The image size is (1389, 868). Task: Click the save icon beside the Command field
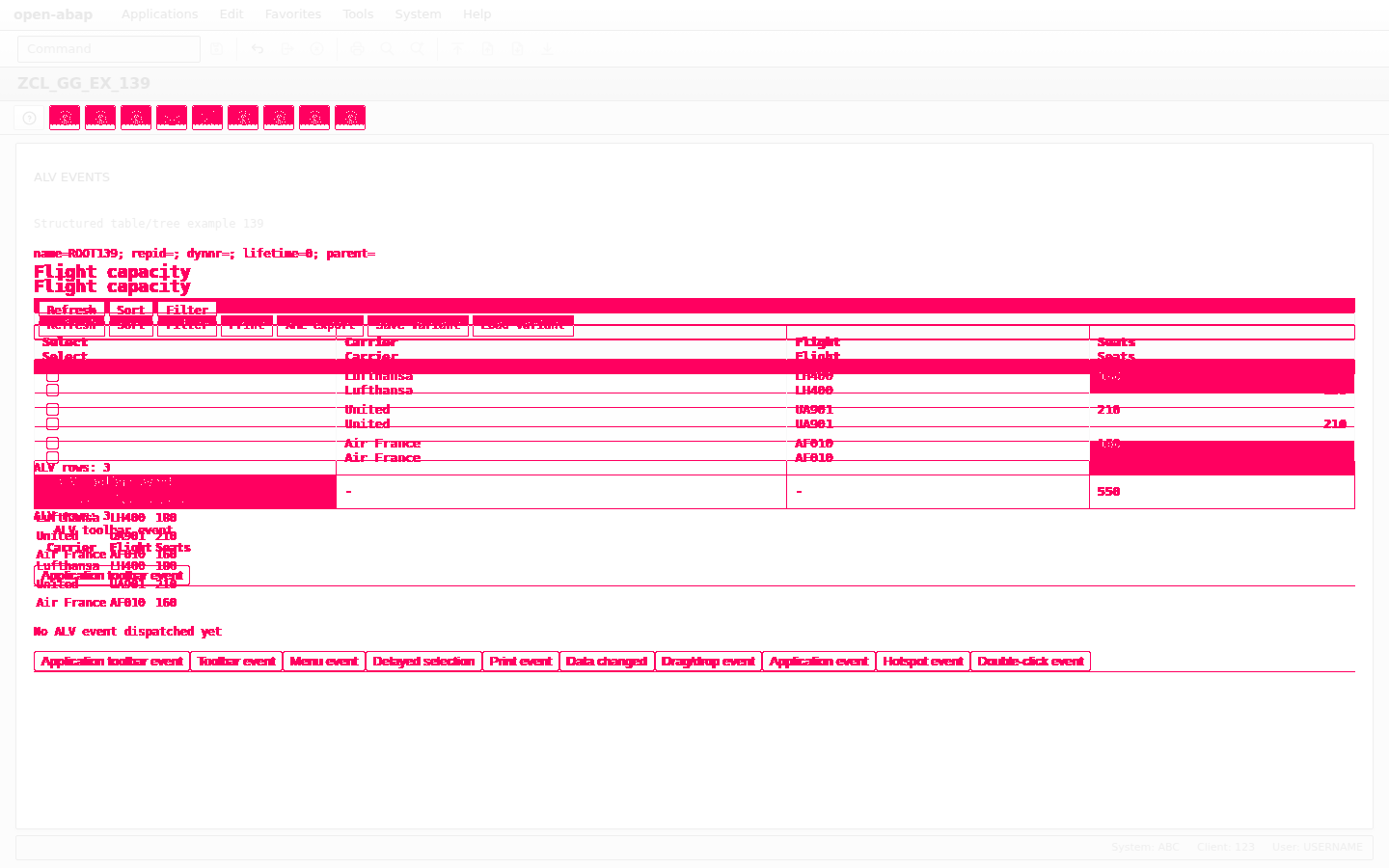[x=217, y=49]
